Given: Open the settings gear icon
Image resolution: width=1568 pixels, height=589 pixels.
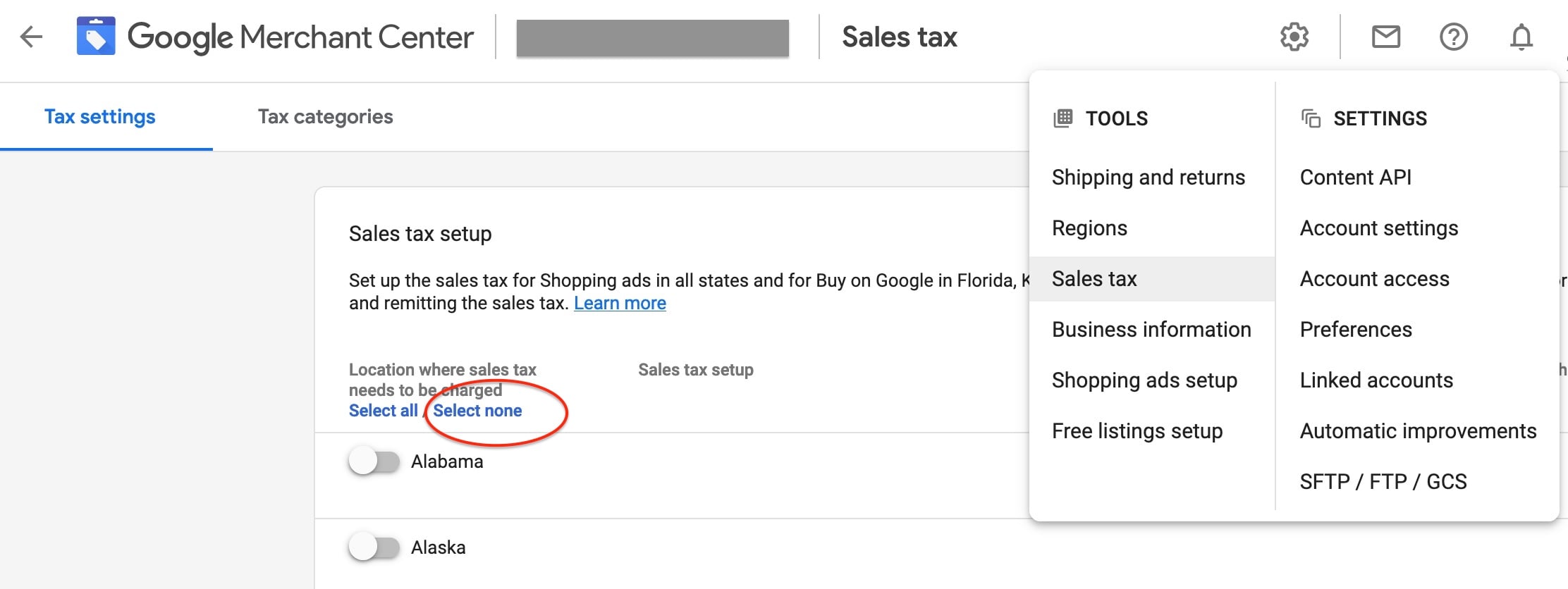Looking at the screenshot, I should (1294, 37).
